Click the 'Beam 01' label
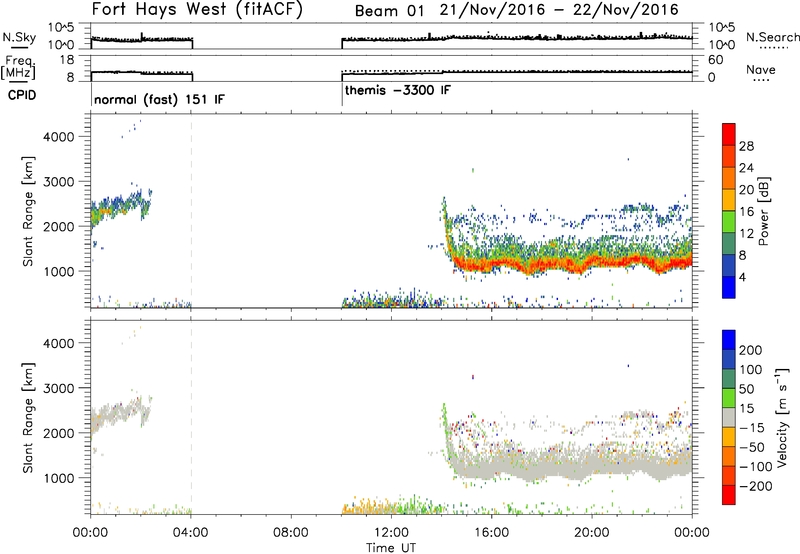 click(x=390, y=11)
